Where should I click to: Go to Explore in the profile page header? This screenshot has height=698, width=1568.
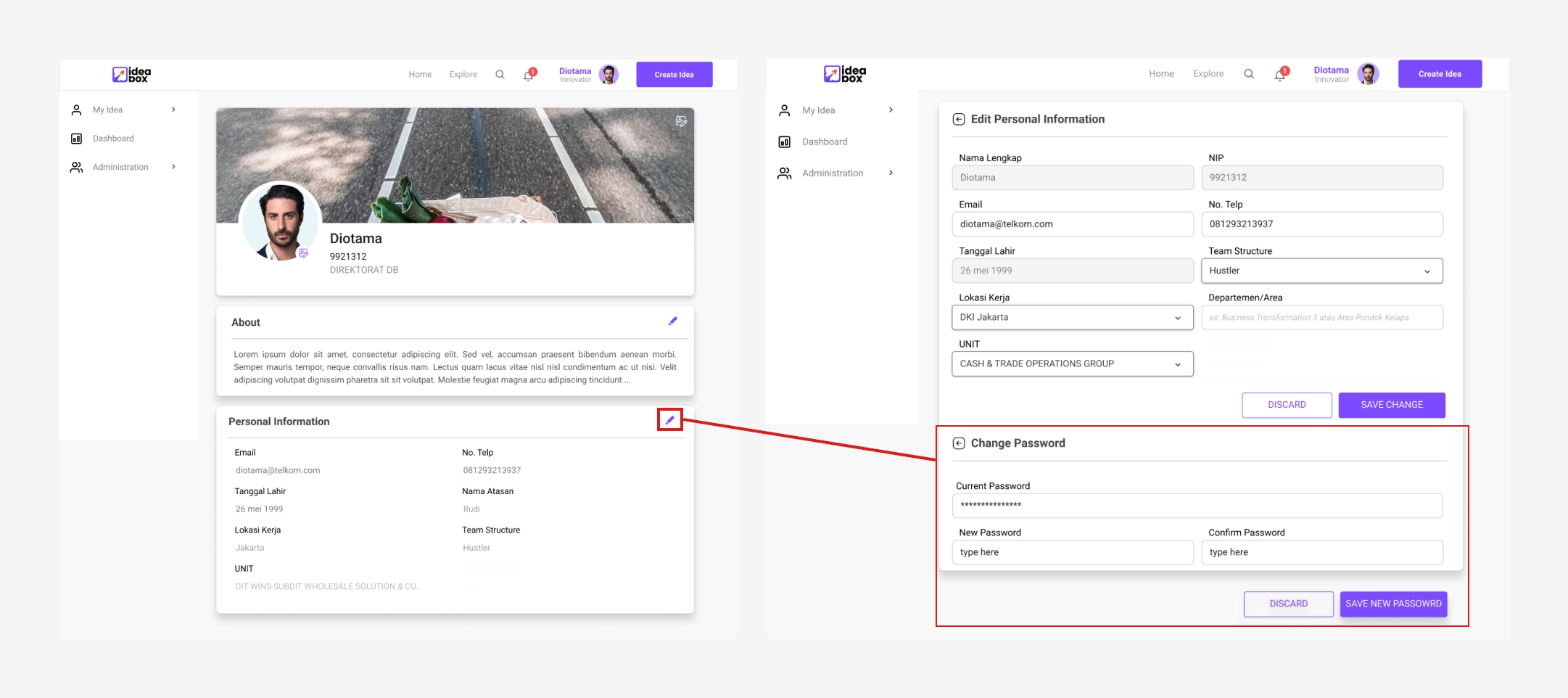[x=463, y=75]
